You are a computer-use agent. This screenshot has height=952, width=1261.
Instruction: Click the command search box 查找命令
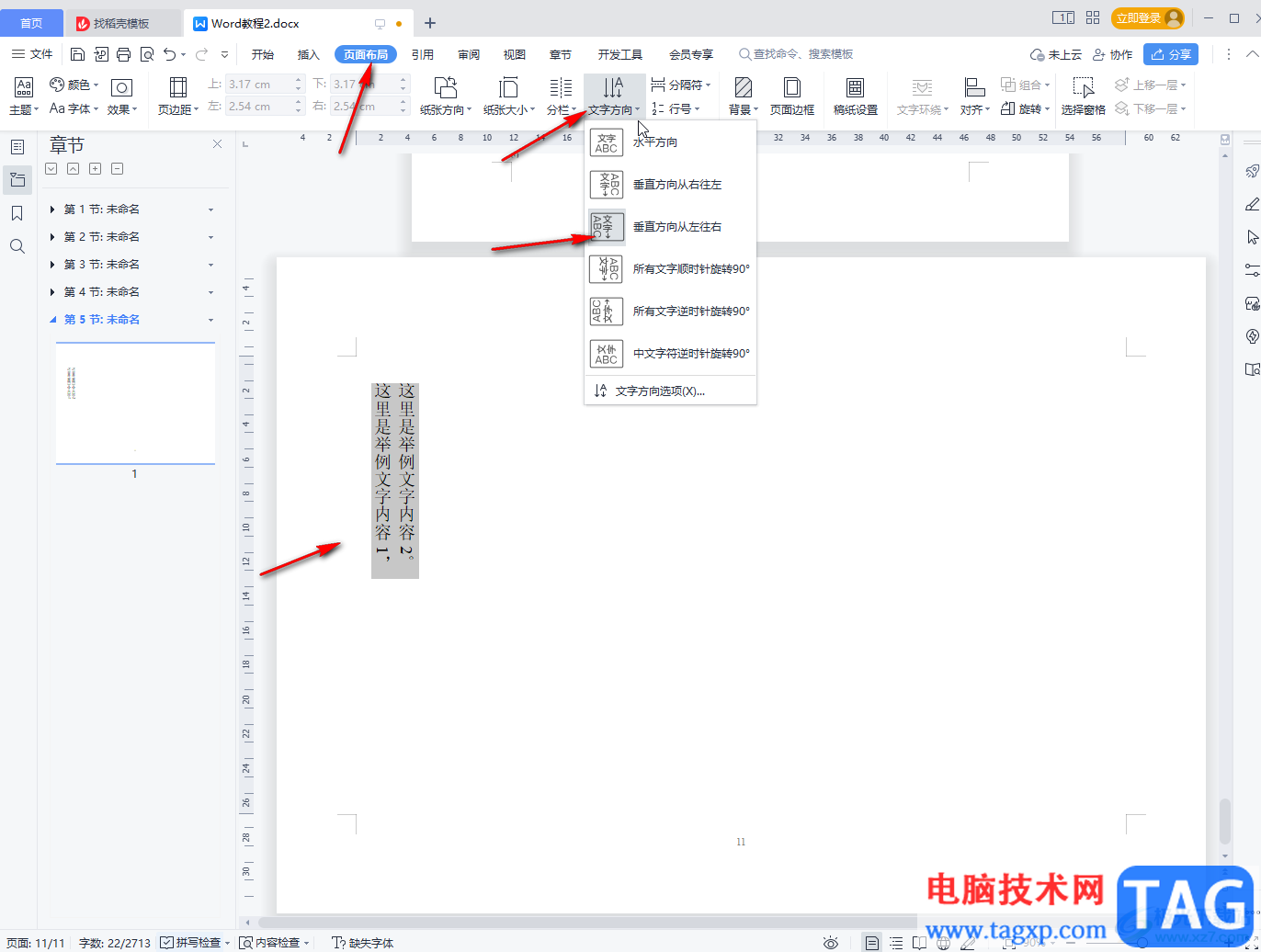(x=796, y=54)
